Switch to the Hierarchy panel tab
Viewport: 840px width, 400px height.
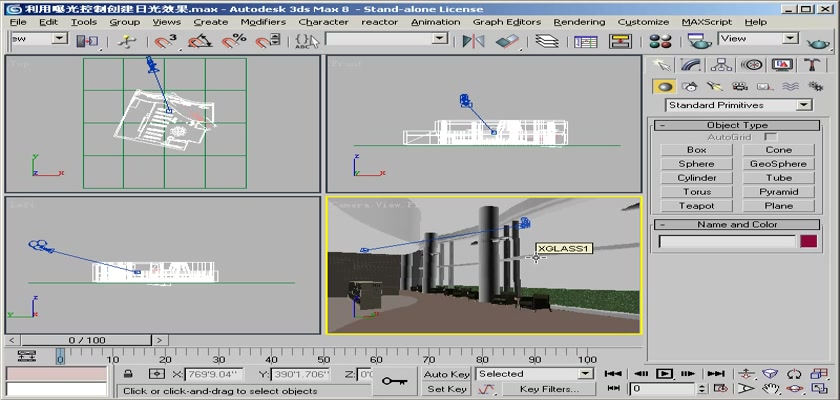pyautogui.click(x=720, y=65)
